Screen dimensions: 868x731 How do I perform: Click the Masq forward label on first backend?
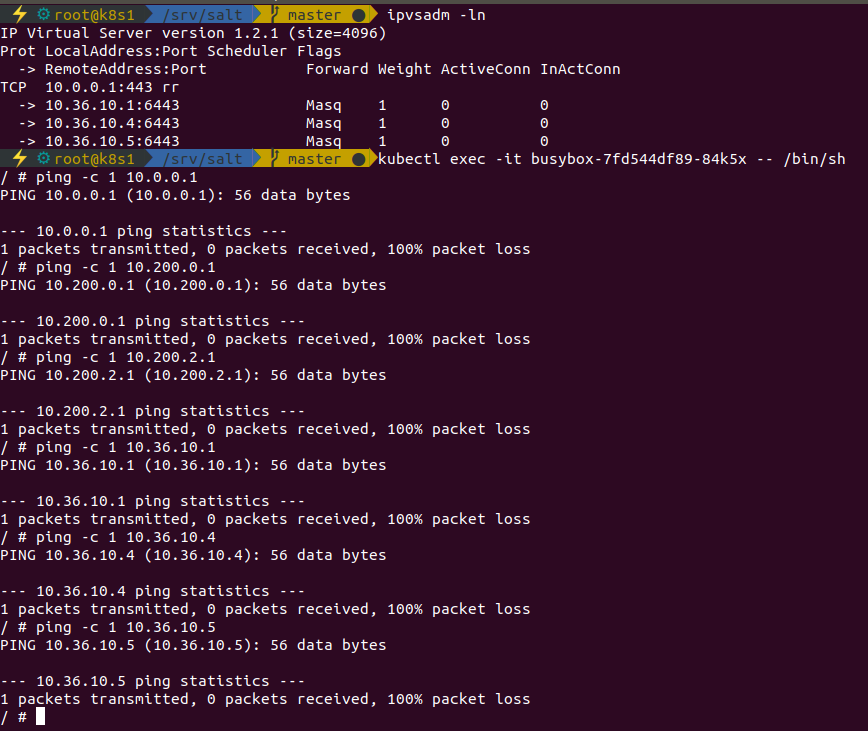[322, 104]
